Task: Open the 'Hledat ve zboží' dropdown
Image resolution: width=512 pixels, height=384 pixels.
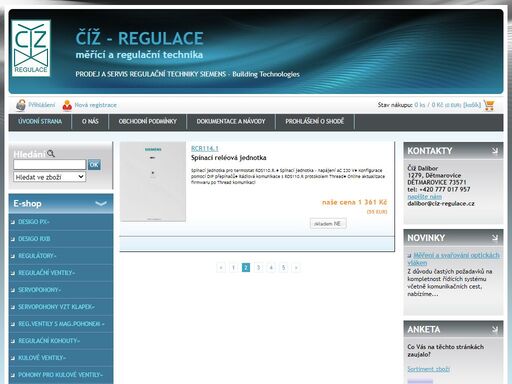Action: coord(50,177)
